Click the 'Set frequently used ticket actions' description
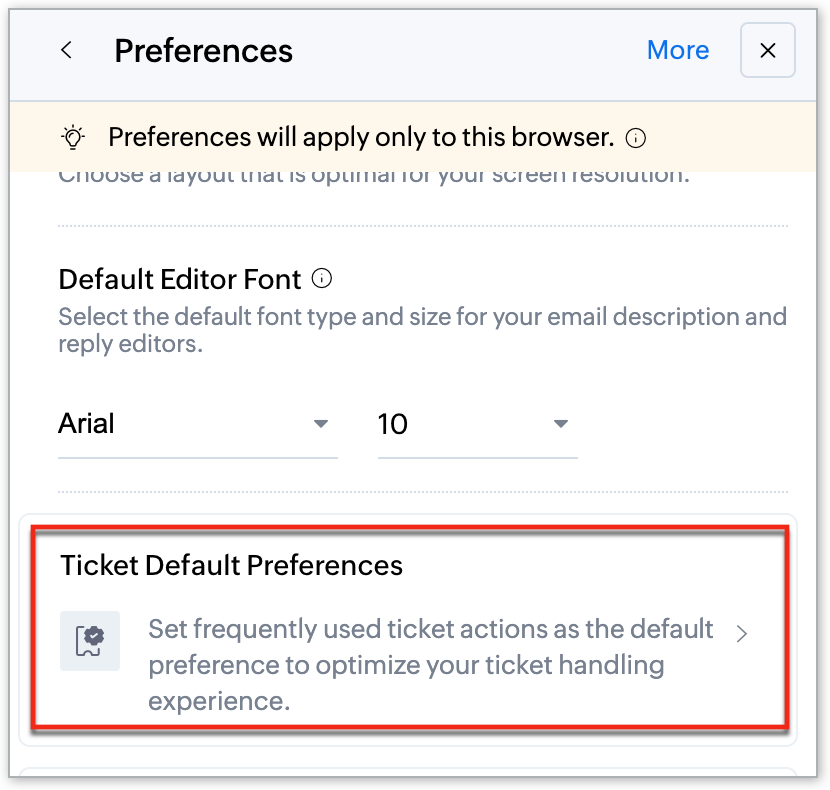 pos(430,665)
